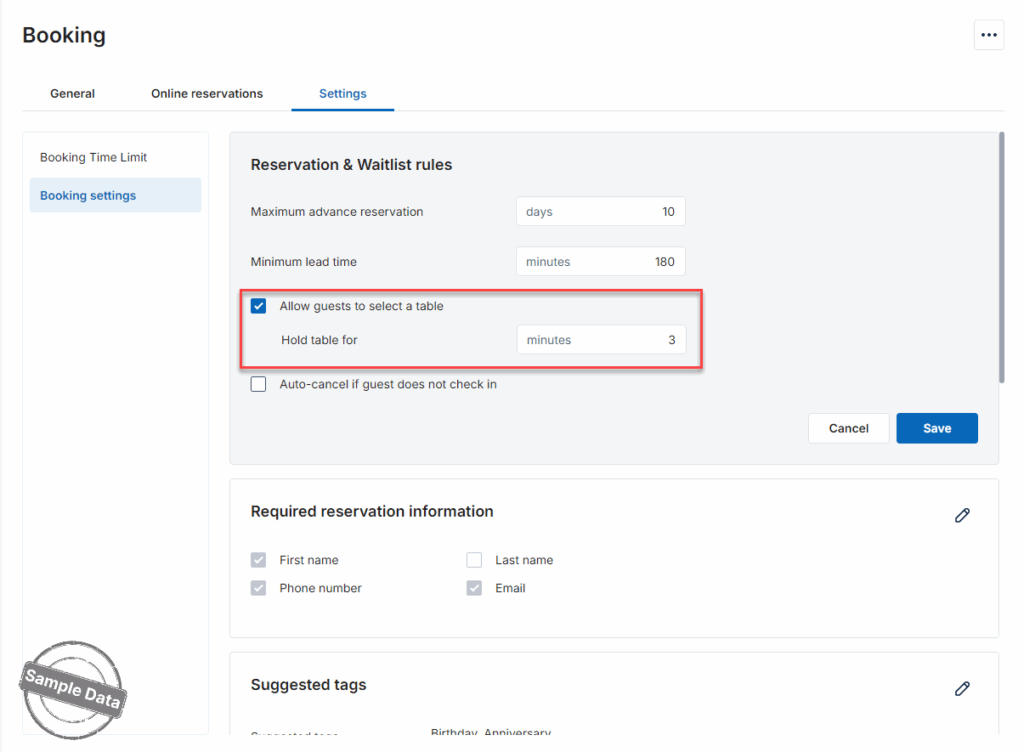The image size is (1024, 752).
Task: Check the Last name checkbox
Action: pos(474,560)
